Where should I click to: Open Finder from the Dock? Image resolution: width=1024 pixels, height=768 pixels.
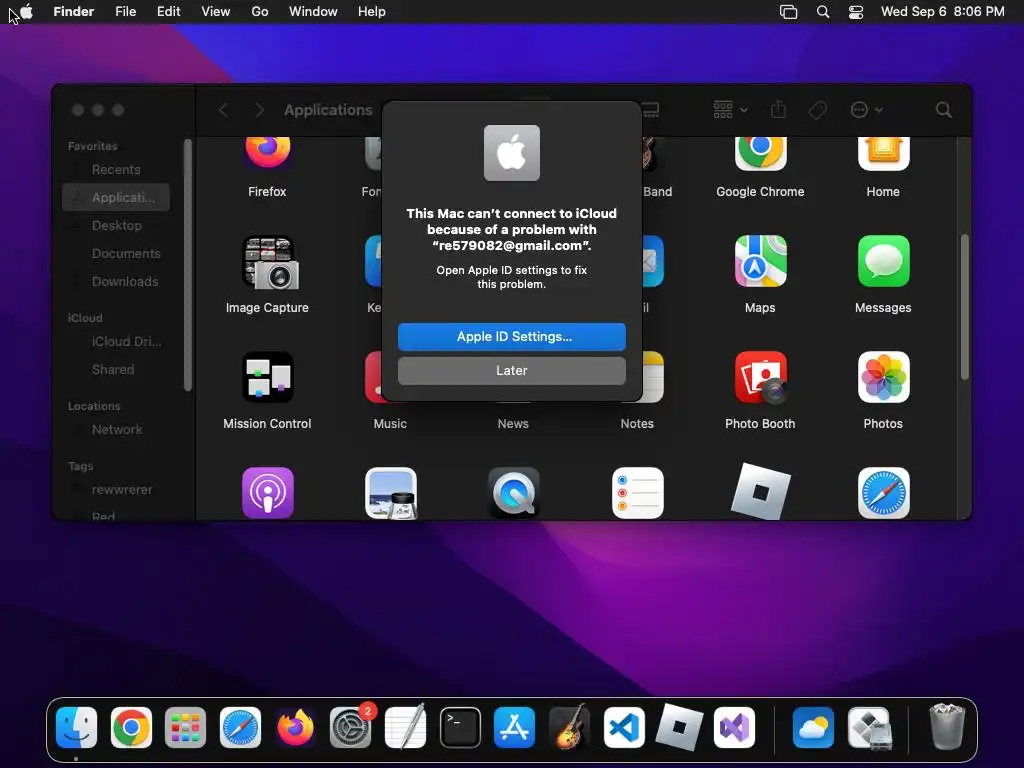76,727
